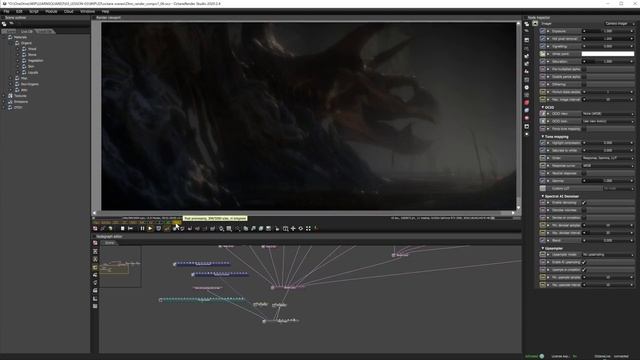Click the blue sphere icon in inspector sidebar
Screen dimensions: 640x360
(527, 110)
